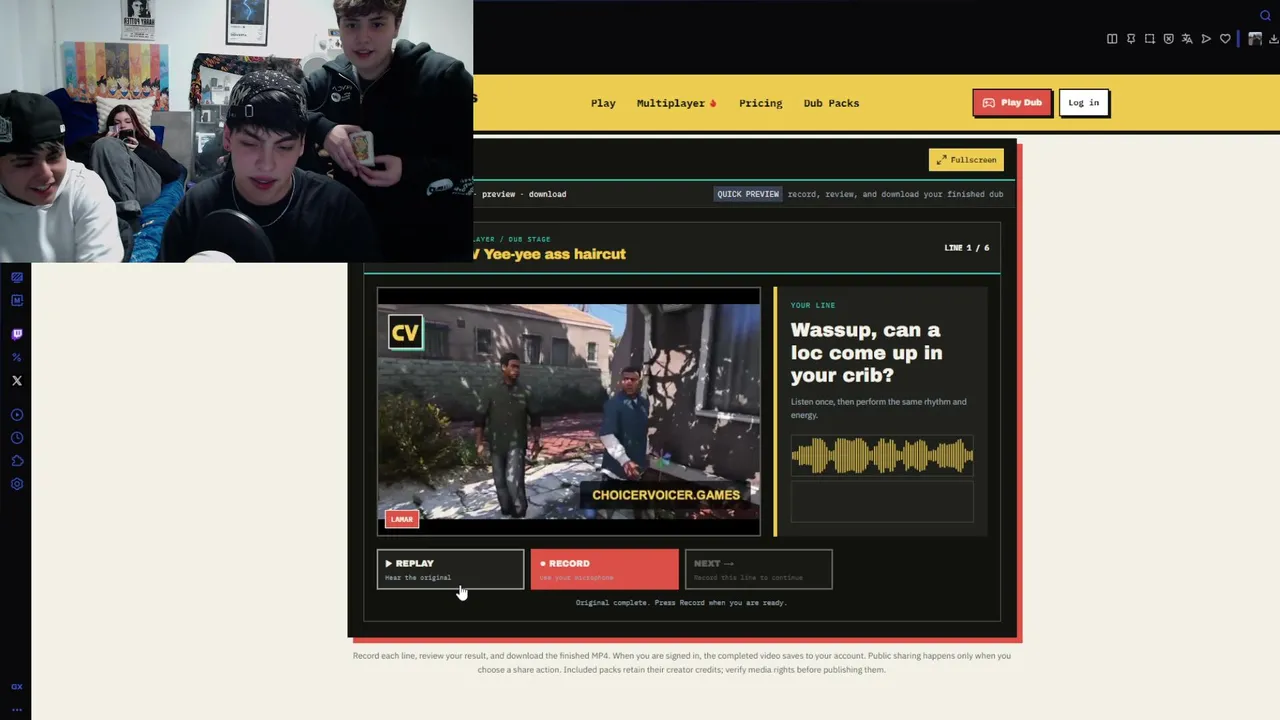Click 'Record each line, review your result' paragraph
Screen dimensions: 1280x720
[x=682, y=662]
